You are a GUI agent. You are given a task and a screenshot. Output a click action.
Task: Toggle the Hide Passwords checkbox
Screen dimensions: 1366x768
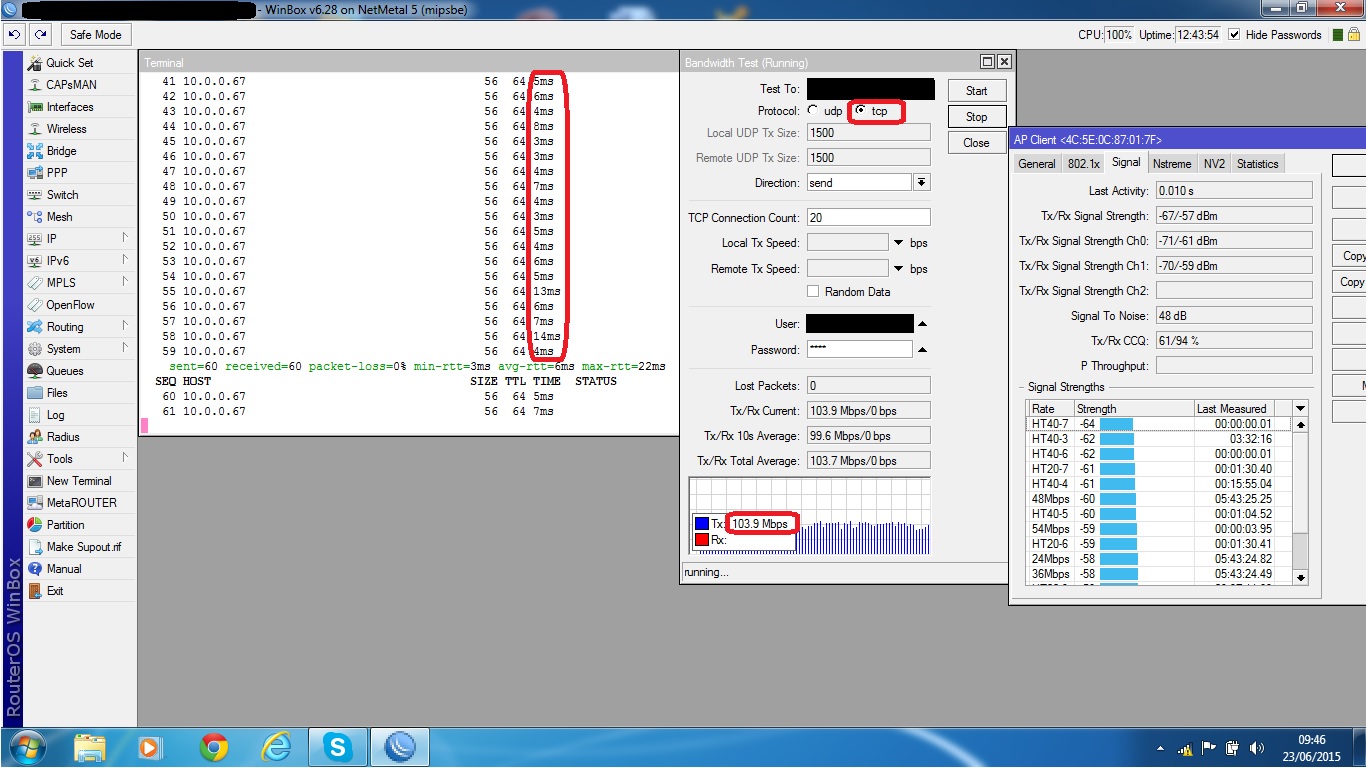1234,34
